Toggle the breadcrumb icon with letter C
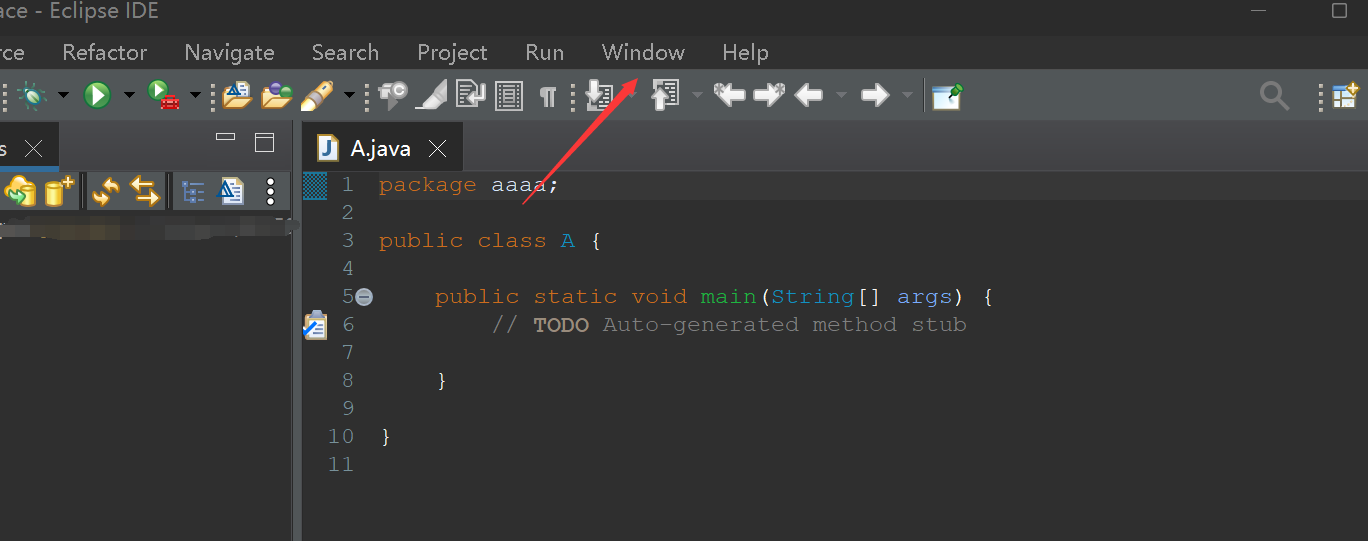This screenshot has width=1368, height=541. [393, 95]
